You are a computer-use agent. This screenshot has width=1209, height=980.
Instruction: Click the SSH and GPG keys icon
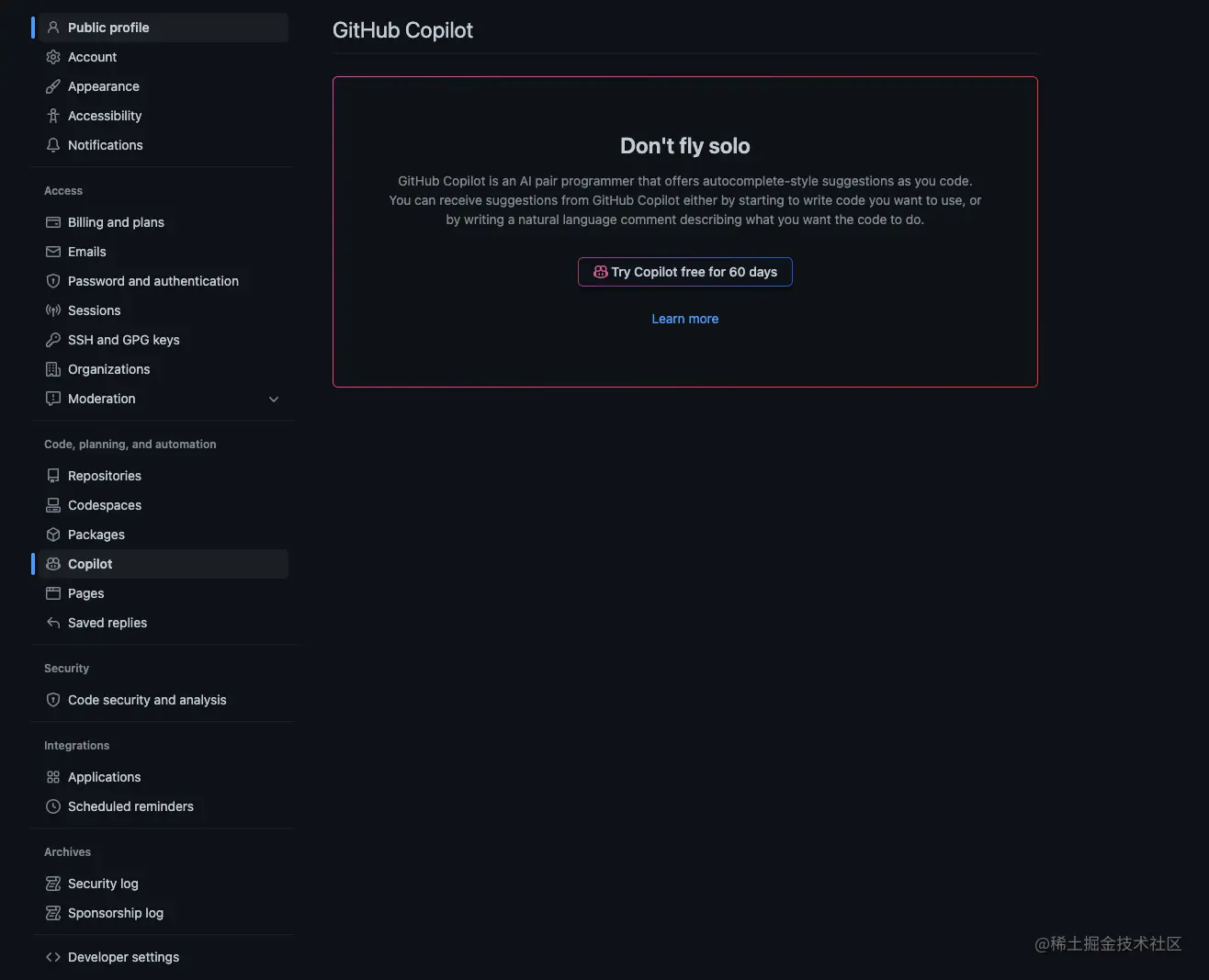coord(52,340)
